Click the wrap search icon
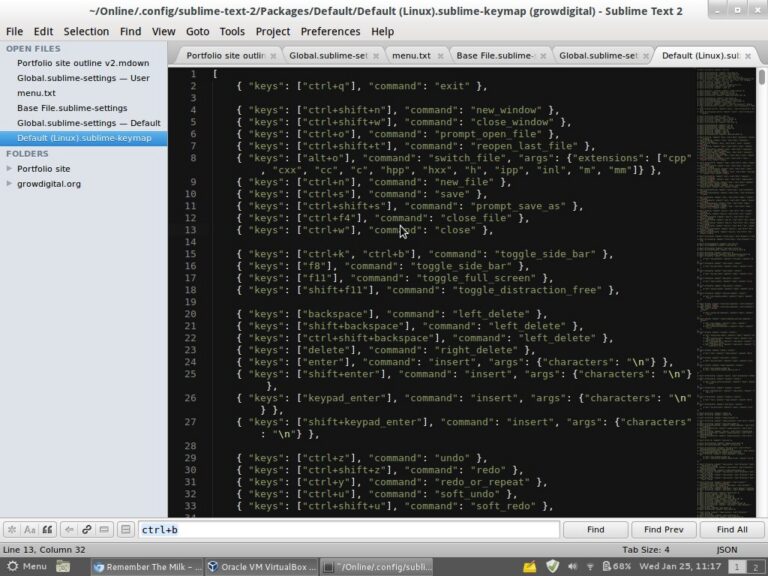This screenshot has width=768, height=576. tap(87, 529)
